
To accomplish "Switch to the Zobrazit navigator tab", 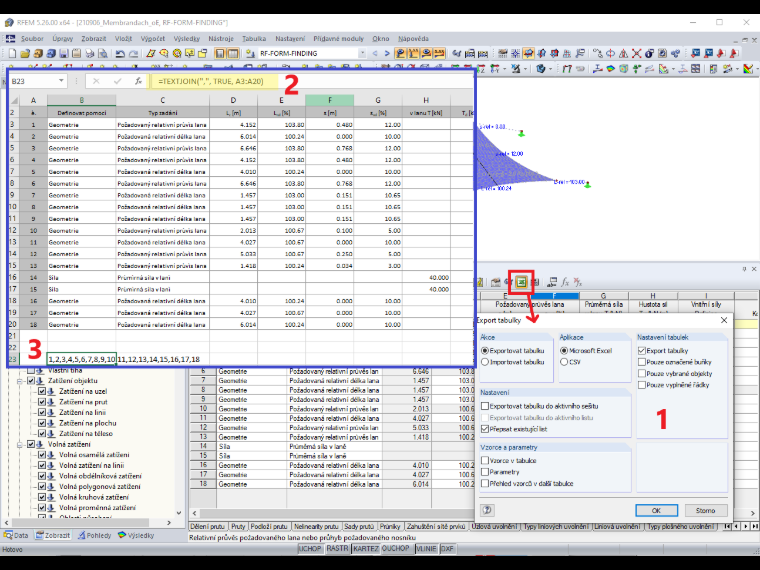I will click(53, 536).
